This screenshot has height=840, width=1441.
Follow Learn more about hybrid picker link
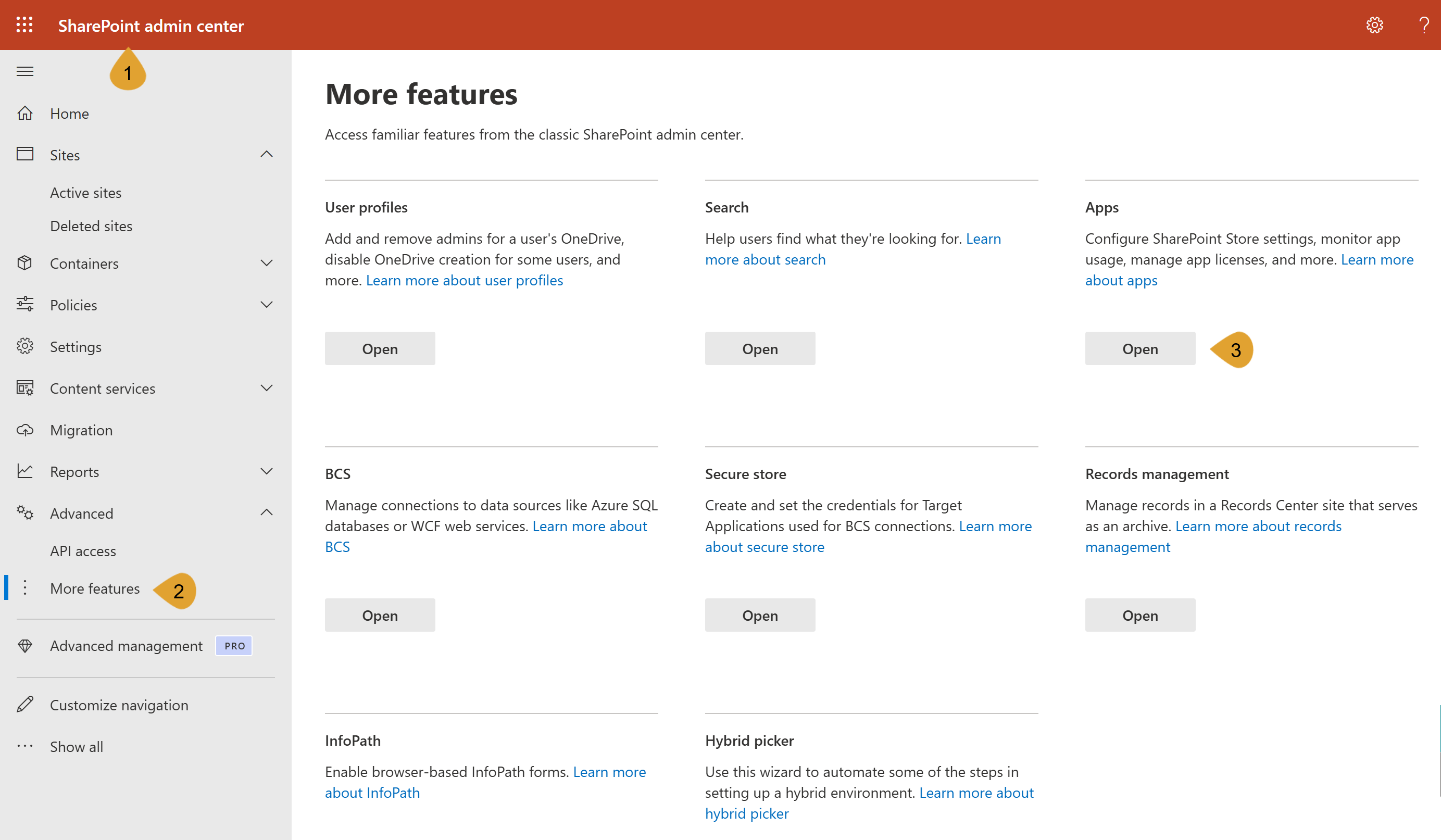(x=976, y=793)
